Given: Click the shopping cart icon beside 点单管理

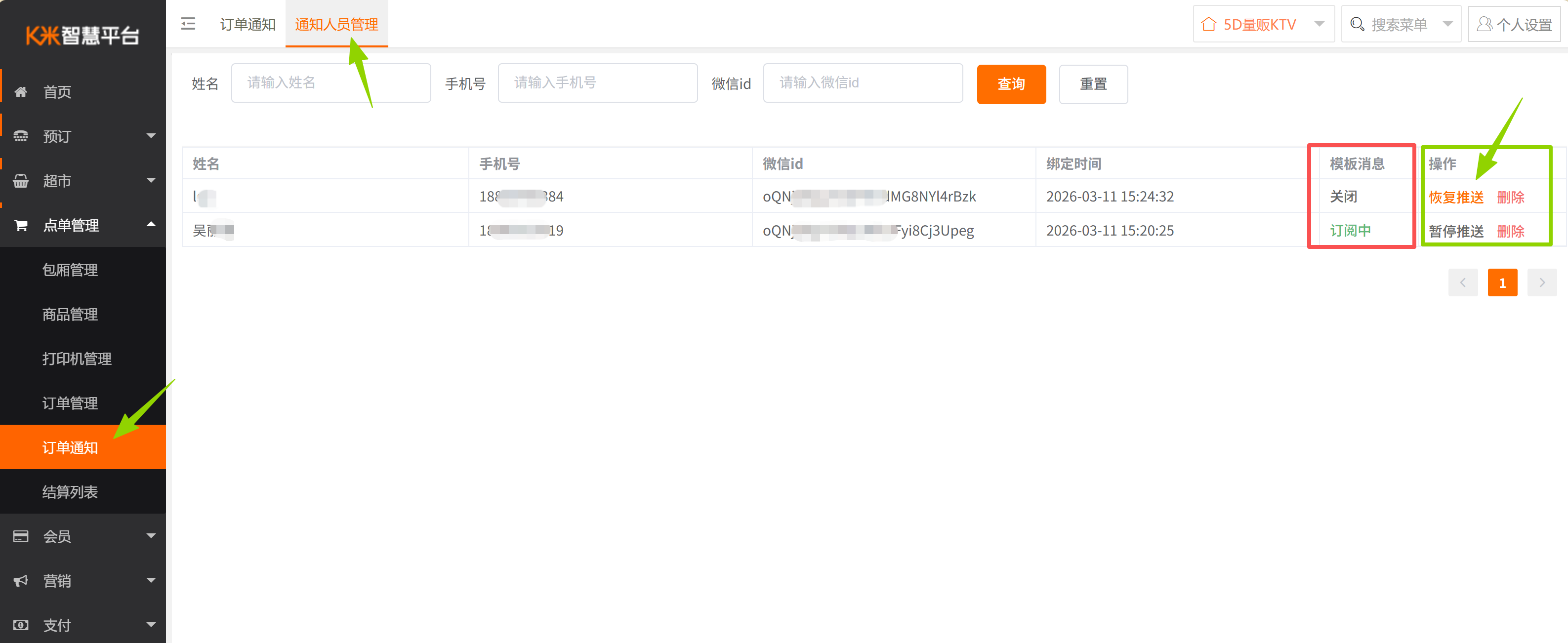Looking at the screenshot, I should click(21, 226).
